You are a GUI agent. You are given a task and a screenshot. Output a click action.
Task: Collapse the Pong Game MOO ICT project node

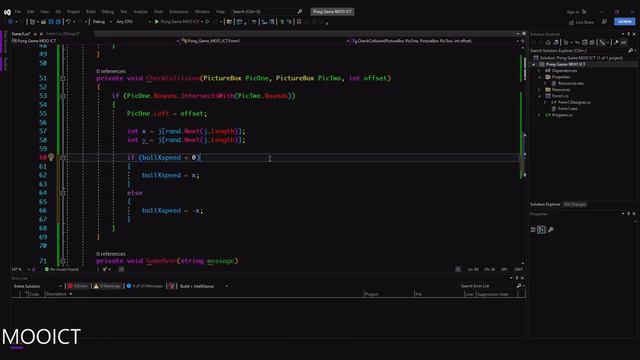(533, 64)
